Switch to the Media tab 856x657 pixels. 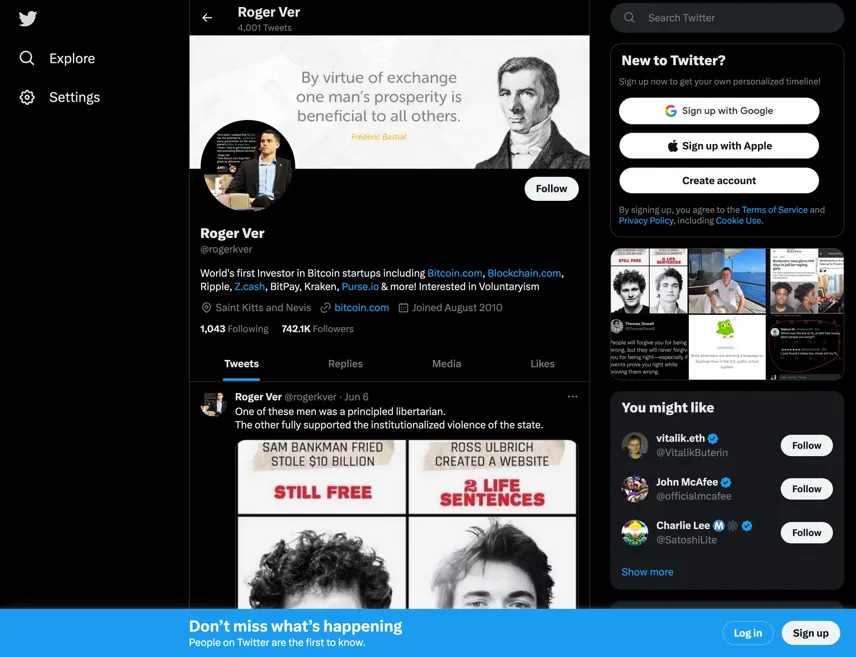[447, 364]
